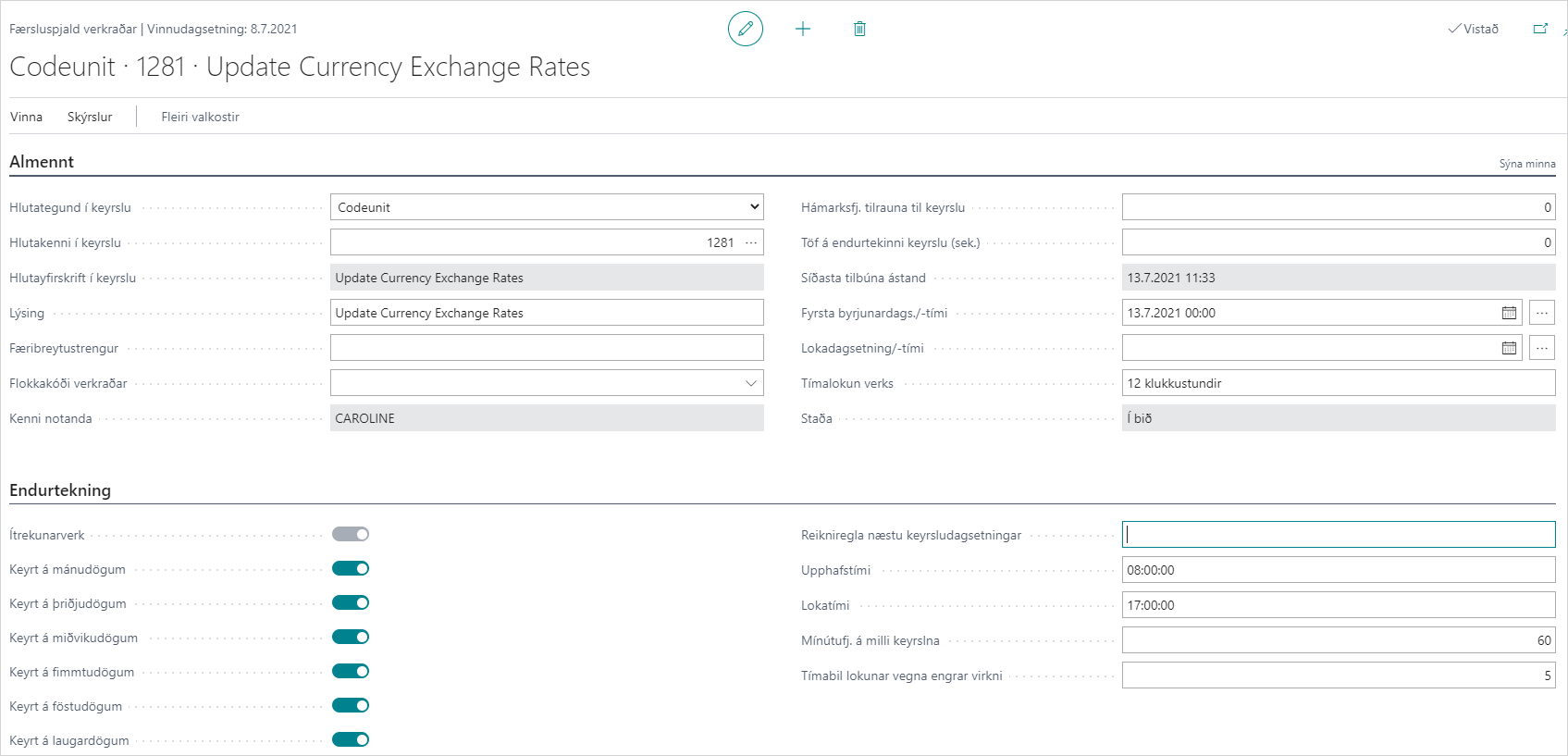Image resolution: width=1568 pixels, height=756 pixels.
Task: Disable Keyrt á föstudögum toggle
Action: coord(351,705)
